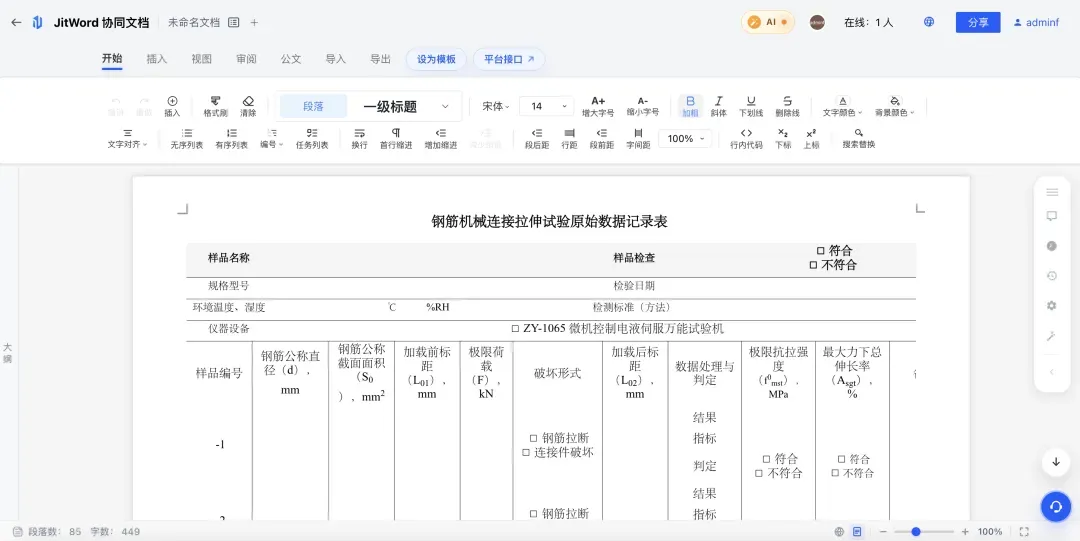This screenshot has height=541, width=1080.
Task: Decrease font size with A- (缩小字号)
Action: pyautogui.click(x=643, y=106)
